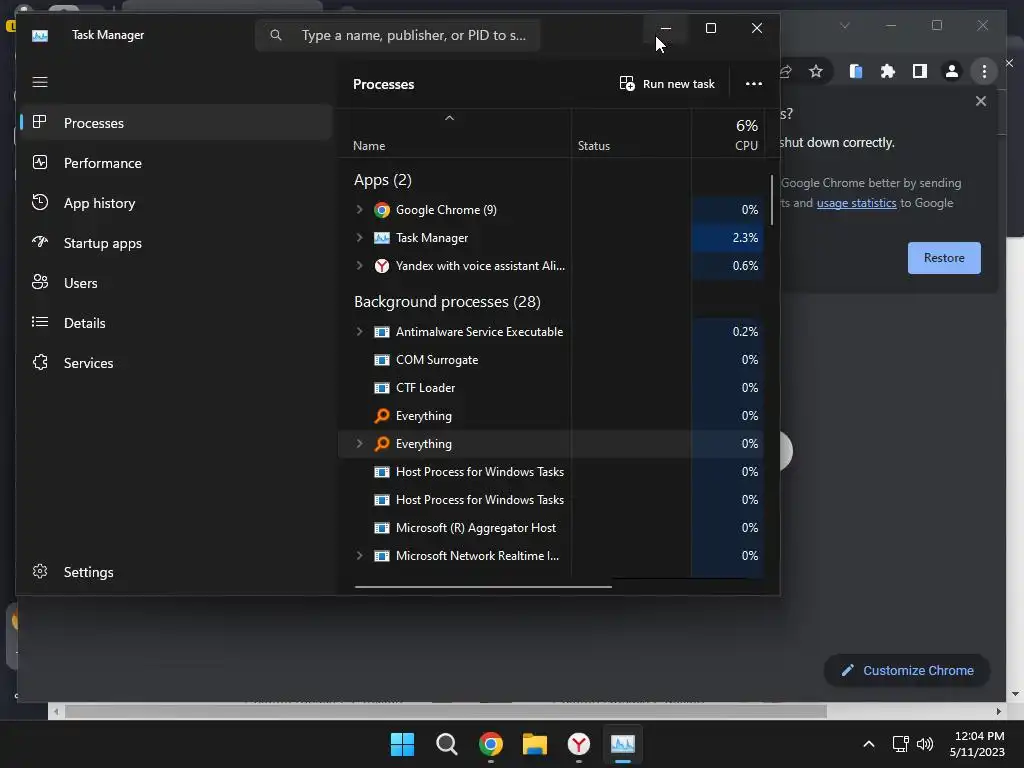Open usage statistics link in Chrome
The width and height of the screenshot is (1024, 768).
point(856,203)
